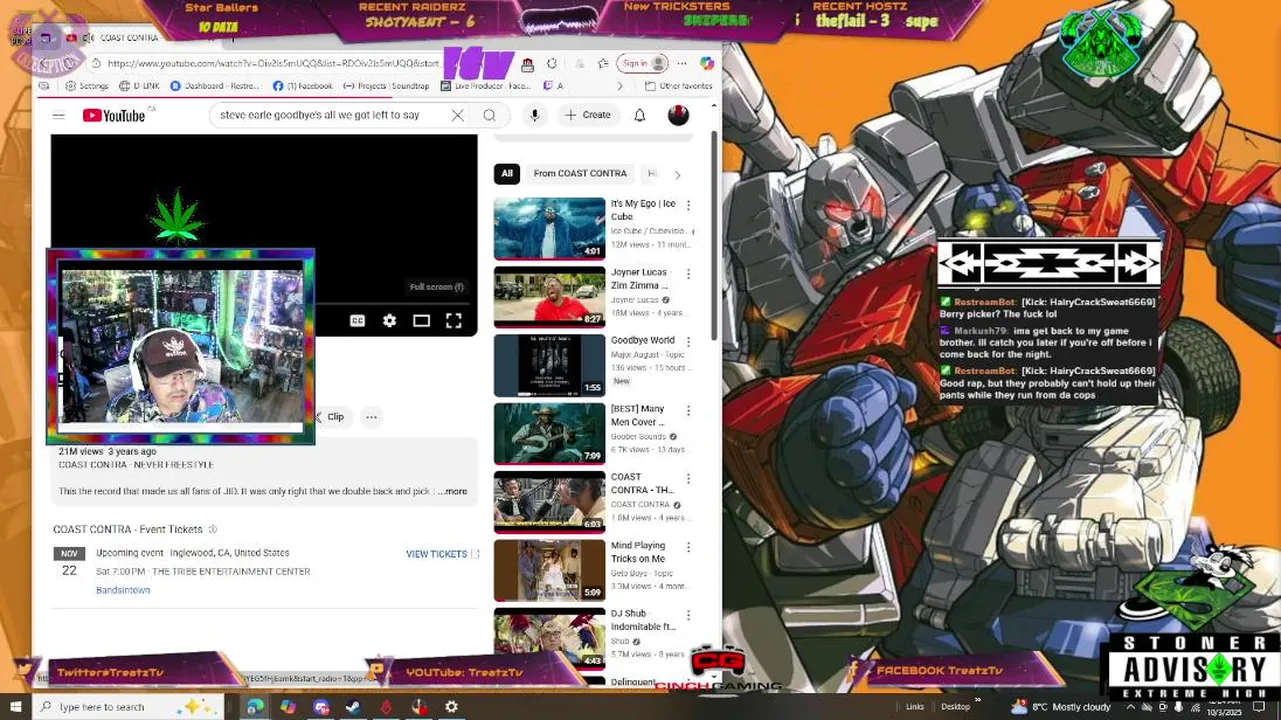Click the page vertical scrollbar
This screenshot has width=1281, height=720.
click(714, 236)
